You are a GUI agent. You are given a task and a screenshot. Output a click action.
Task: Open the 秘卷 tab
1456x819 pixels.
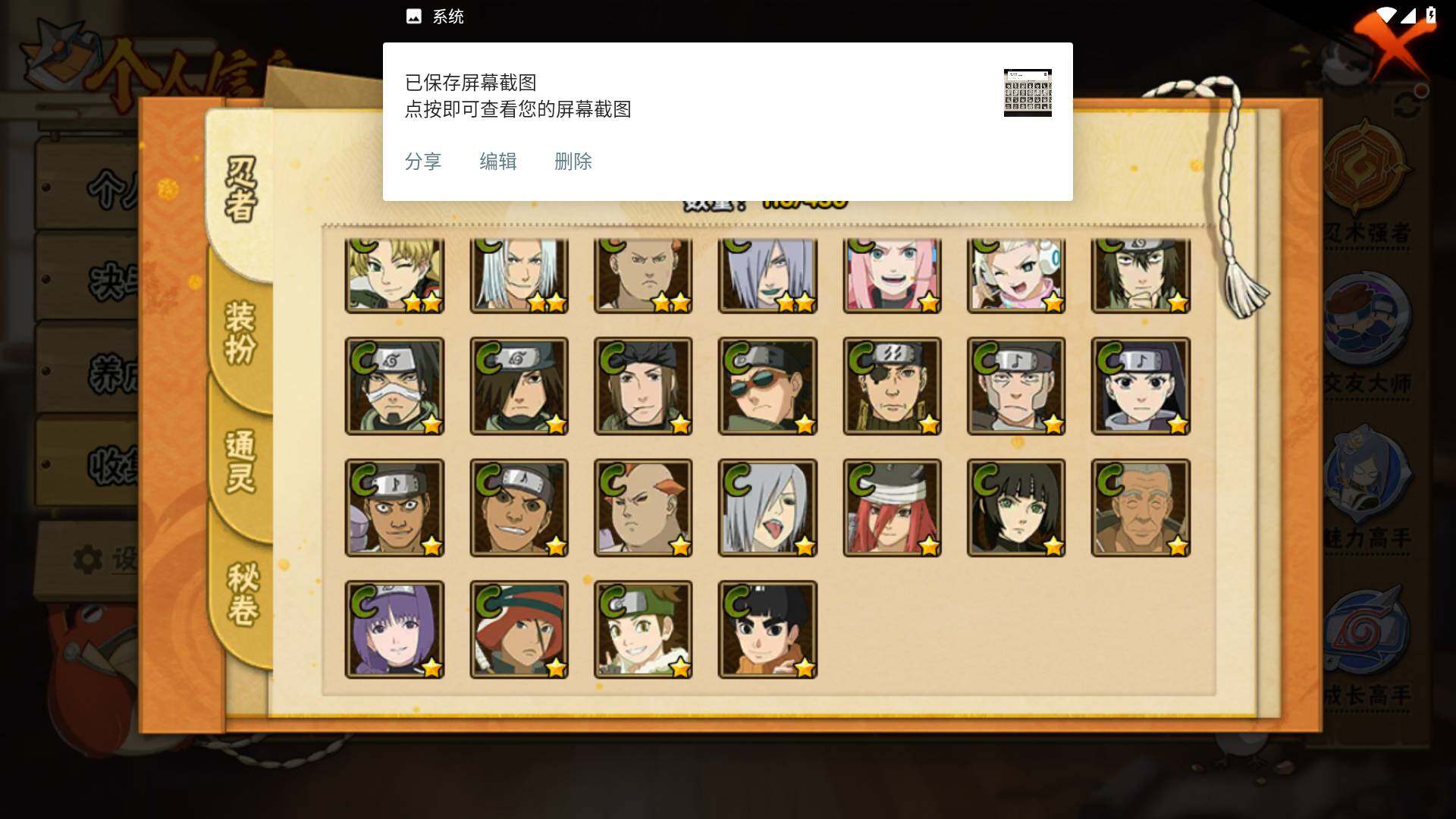[243, 594]
